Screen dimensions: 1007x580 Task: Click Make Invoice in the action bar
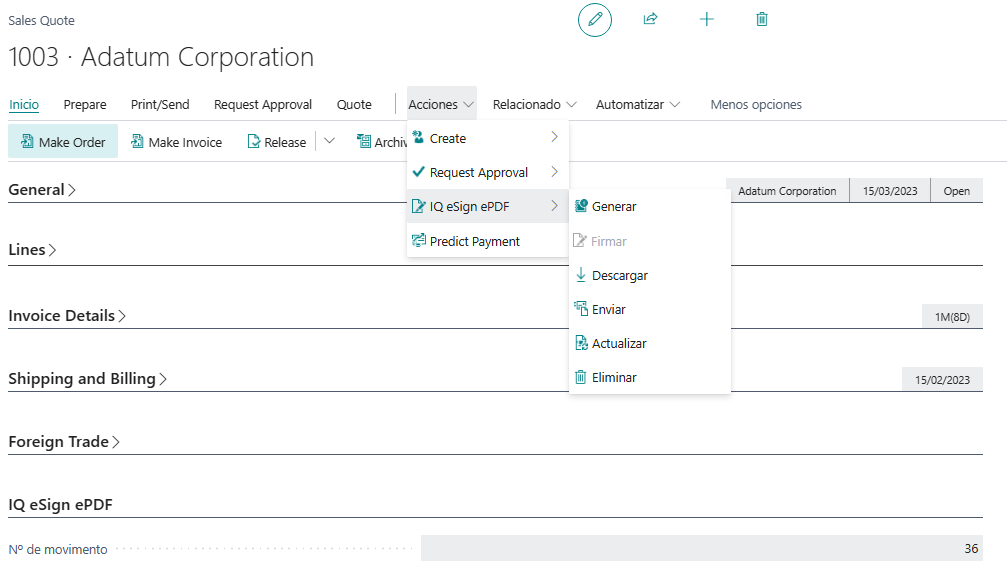pos(177,141)
